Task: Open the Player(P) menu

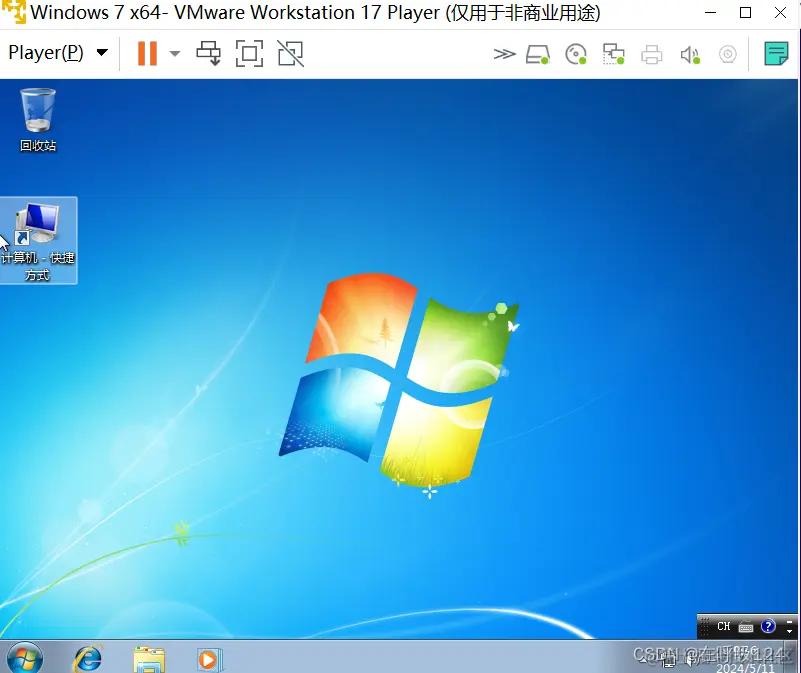Action: (58, 53)
